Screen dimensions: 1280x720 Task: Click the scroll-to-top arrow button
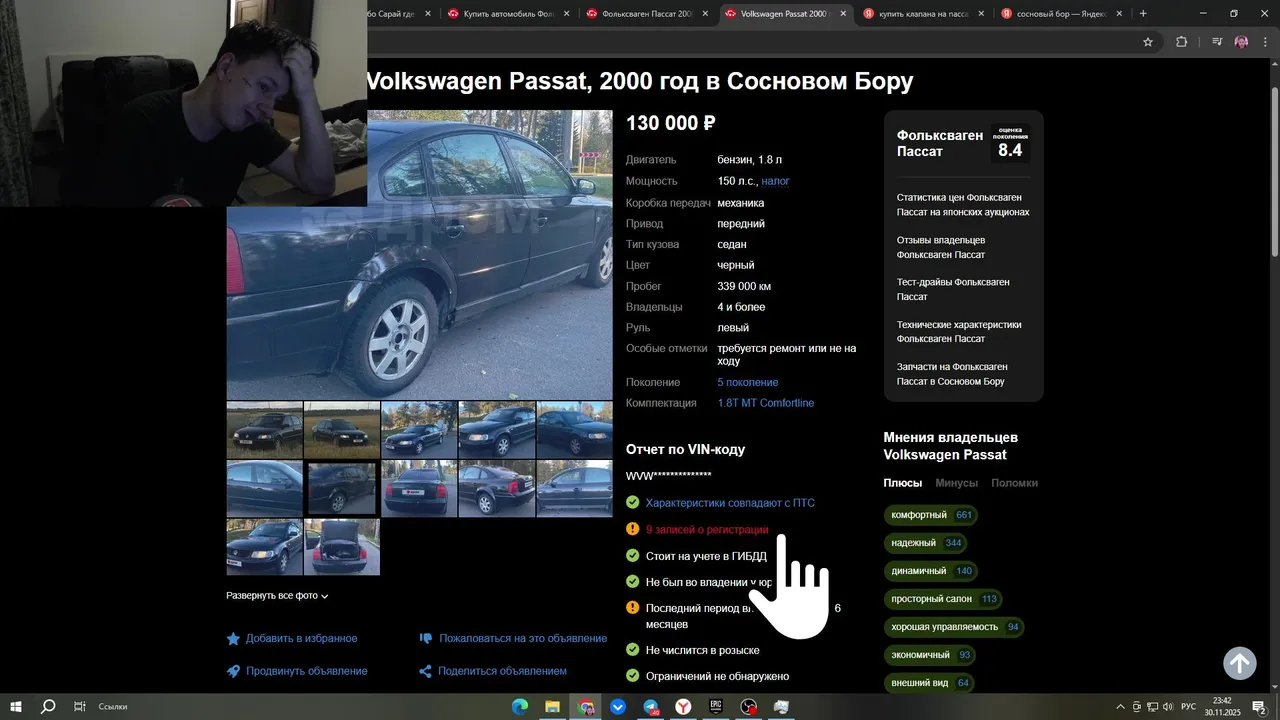pyautogui.click(x=1240, y=663)
